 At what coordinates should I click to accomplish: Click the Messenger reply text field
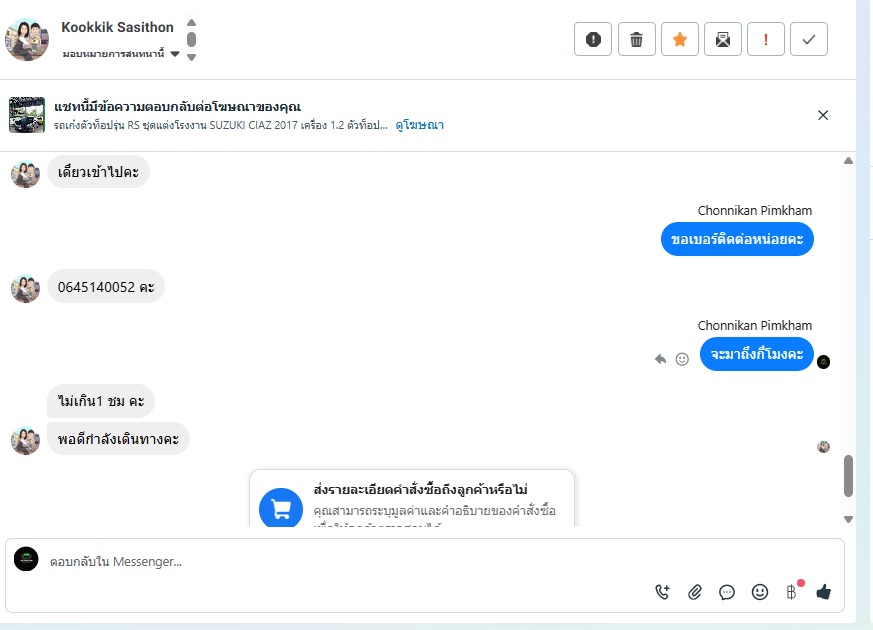tap(400, 562)
